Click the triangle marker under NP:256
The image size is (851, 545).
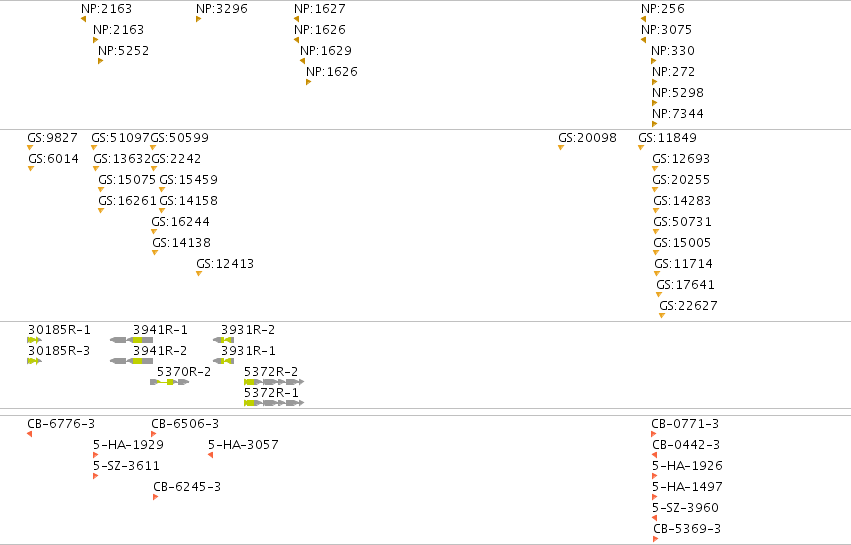tap(644, 19)
